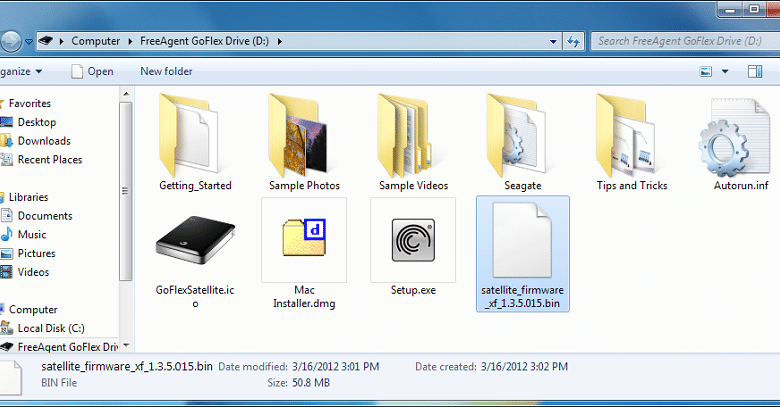
Task: Maximize the Explorer window
Action: coord(754,9)
